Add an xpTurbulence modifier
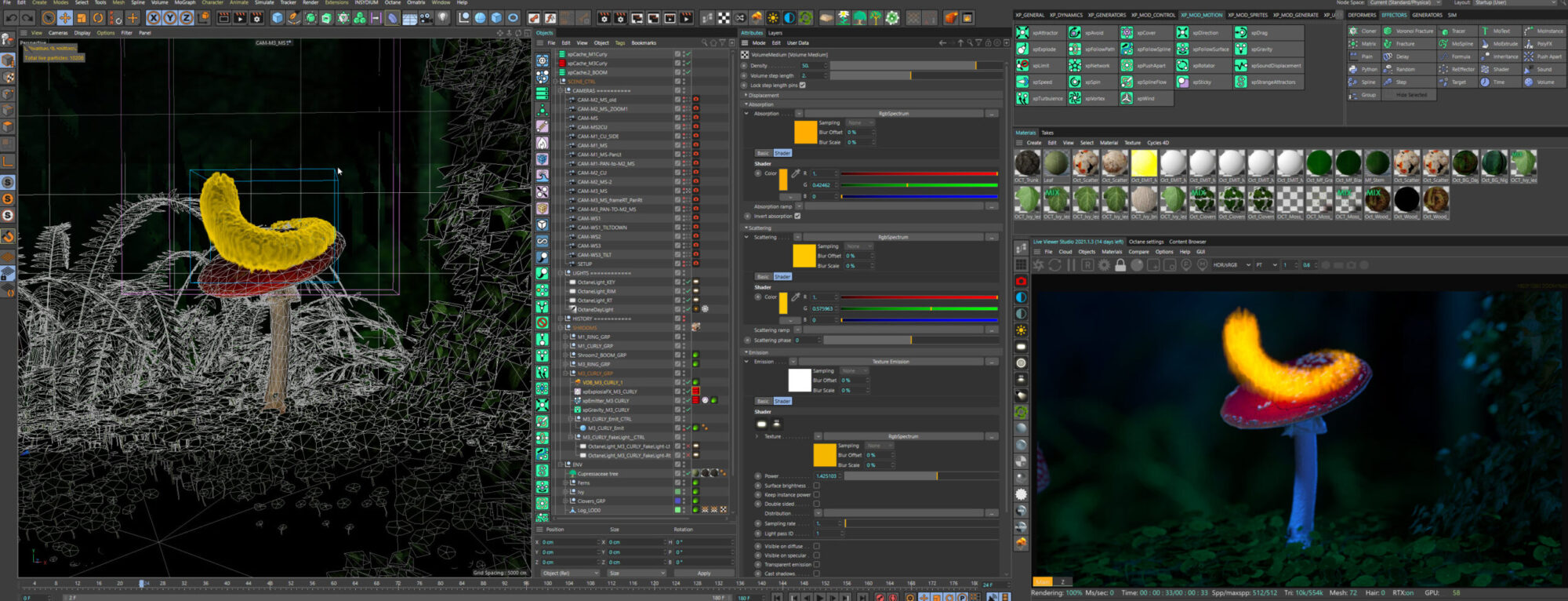 [x=1040, y=99]
